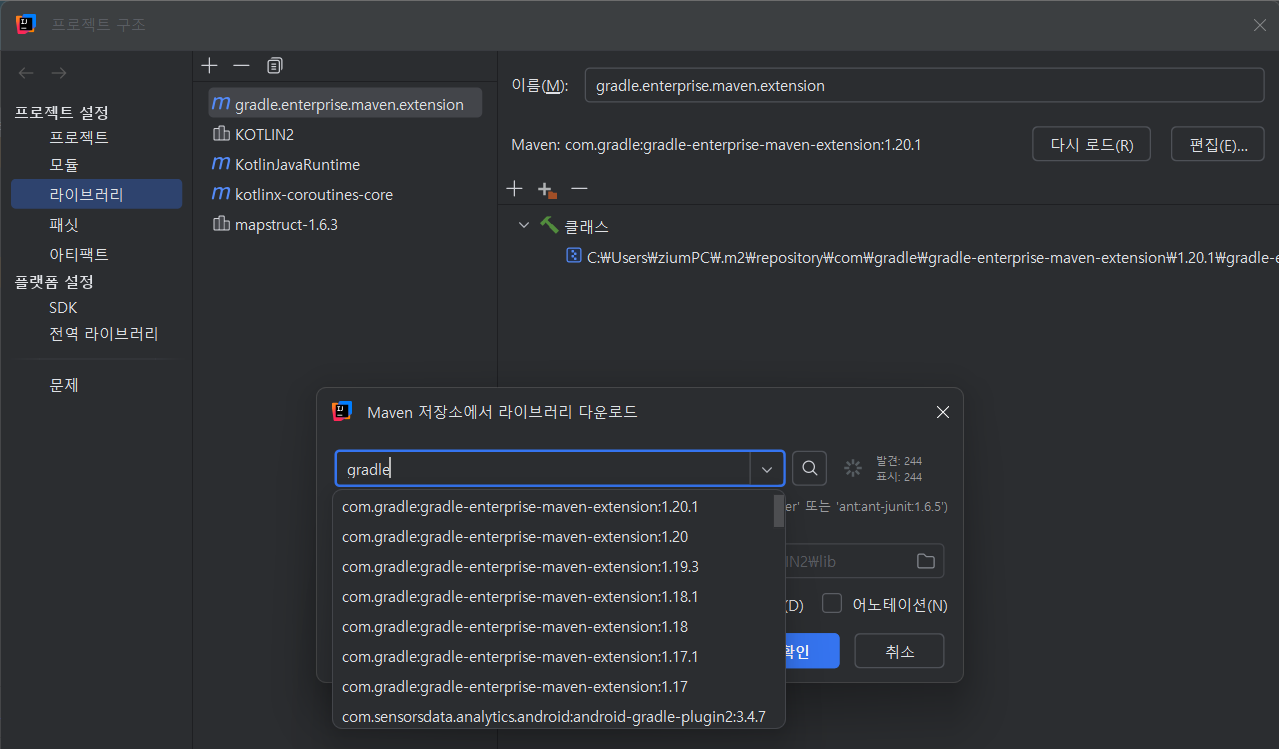Viewport: 1279px width, 749px height.
Task: Choose gradle-enterprise-maven-extension:1.19.3 suggestion
Action: click(x=553, y=566)
